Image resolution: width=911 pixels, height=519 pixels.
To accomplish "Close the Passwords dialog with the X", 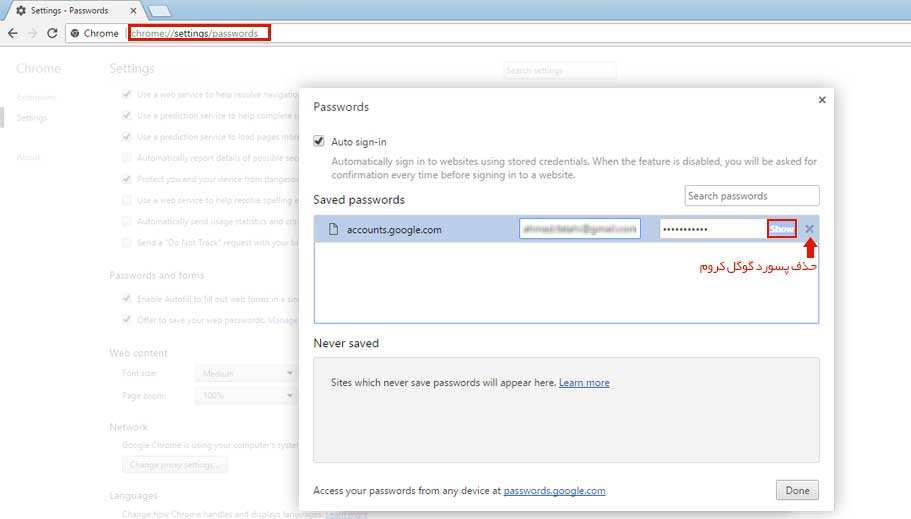I will point(822,100).
